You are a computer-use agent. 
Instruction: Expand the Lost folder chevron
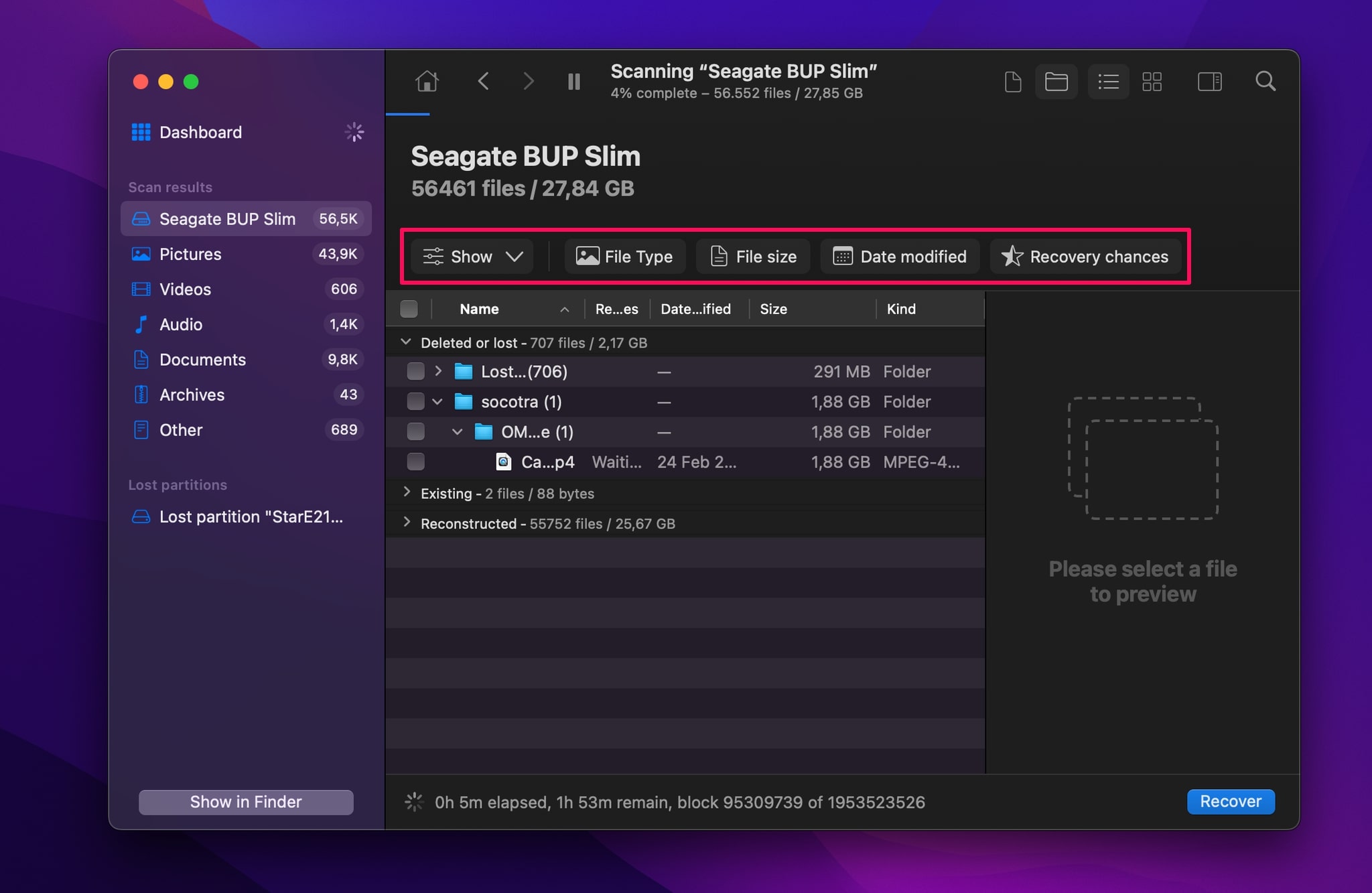click(x=438, y=371)
